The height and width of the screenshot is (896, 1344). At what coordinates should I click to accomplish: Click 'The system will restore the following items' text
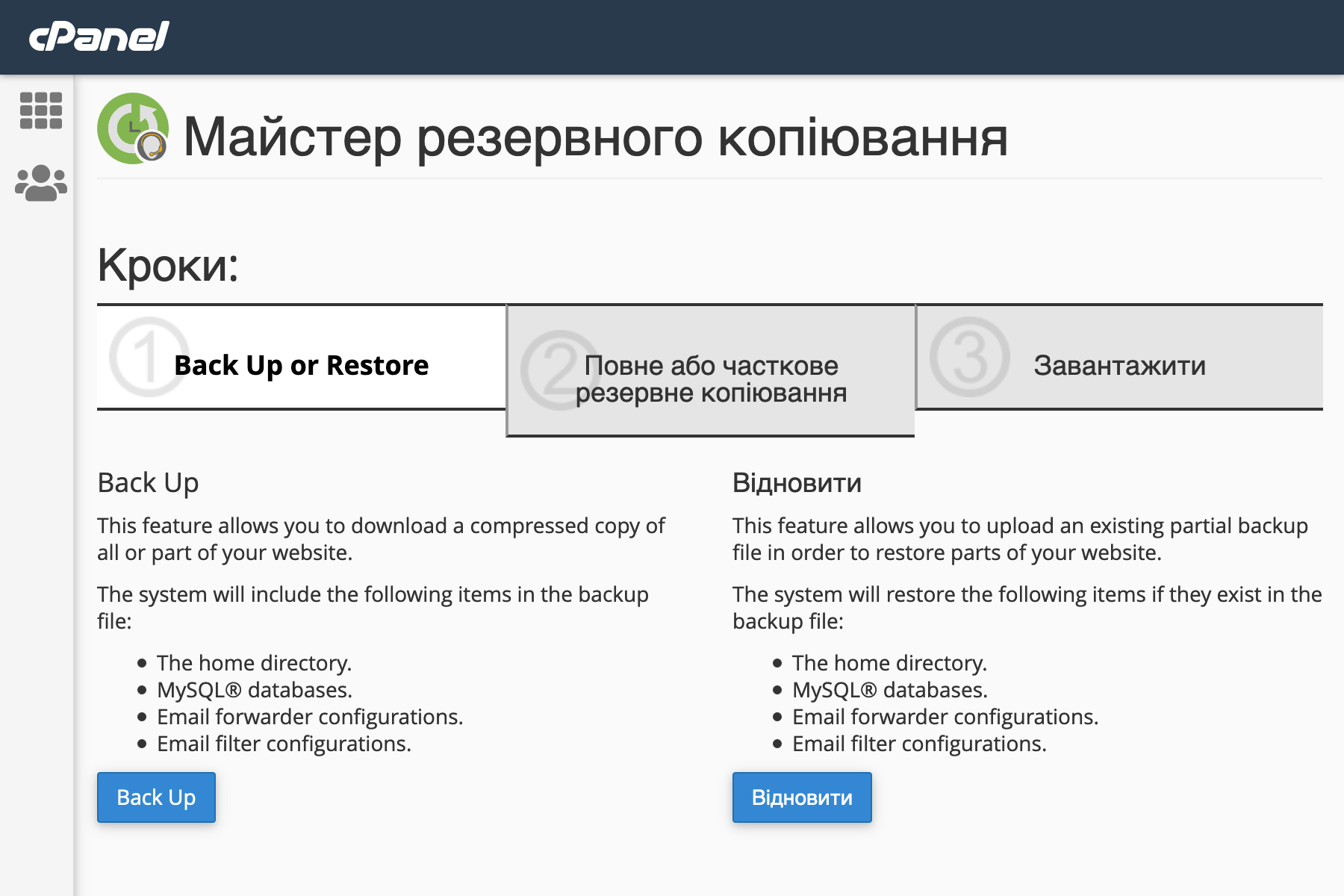(x=1027, y=608)
